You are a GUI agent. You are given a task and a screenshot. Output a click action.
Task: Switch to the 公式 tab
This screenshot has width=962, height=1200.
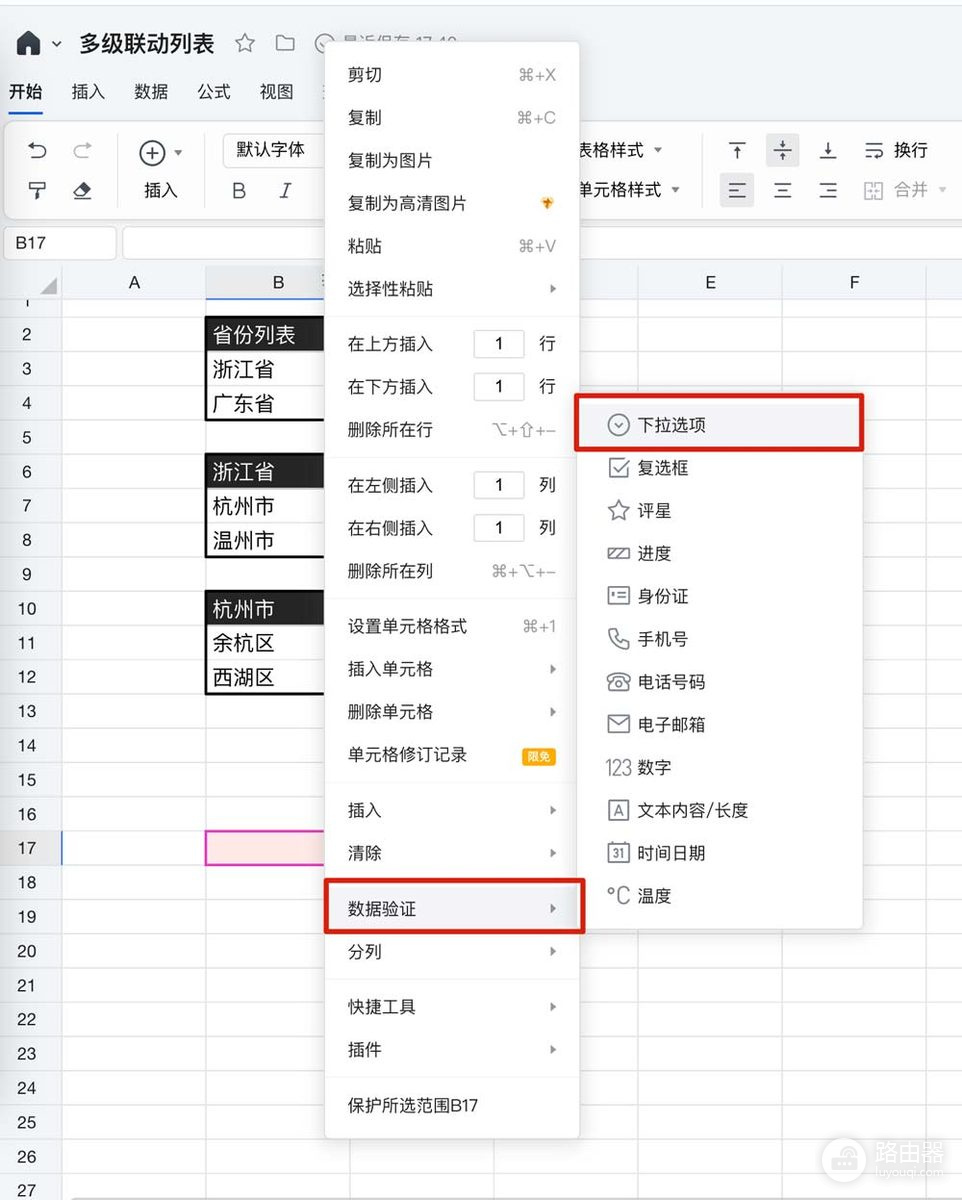click(214, 92)
